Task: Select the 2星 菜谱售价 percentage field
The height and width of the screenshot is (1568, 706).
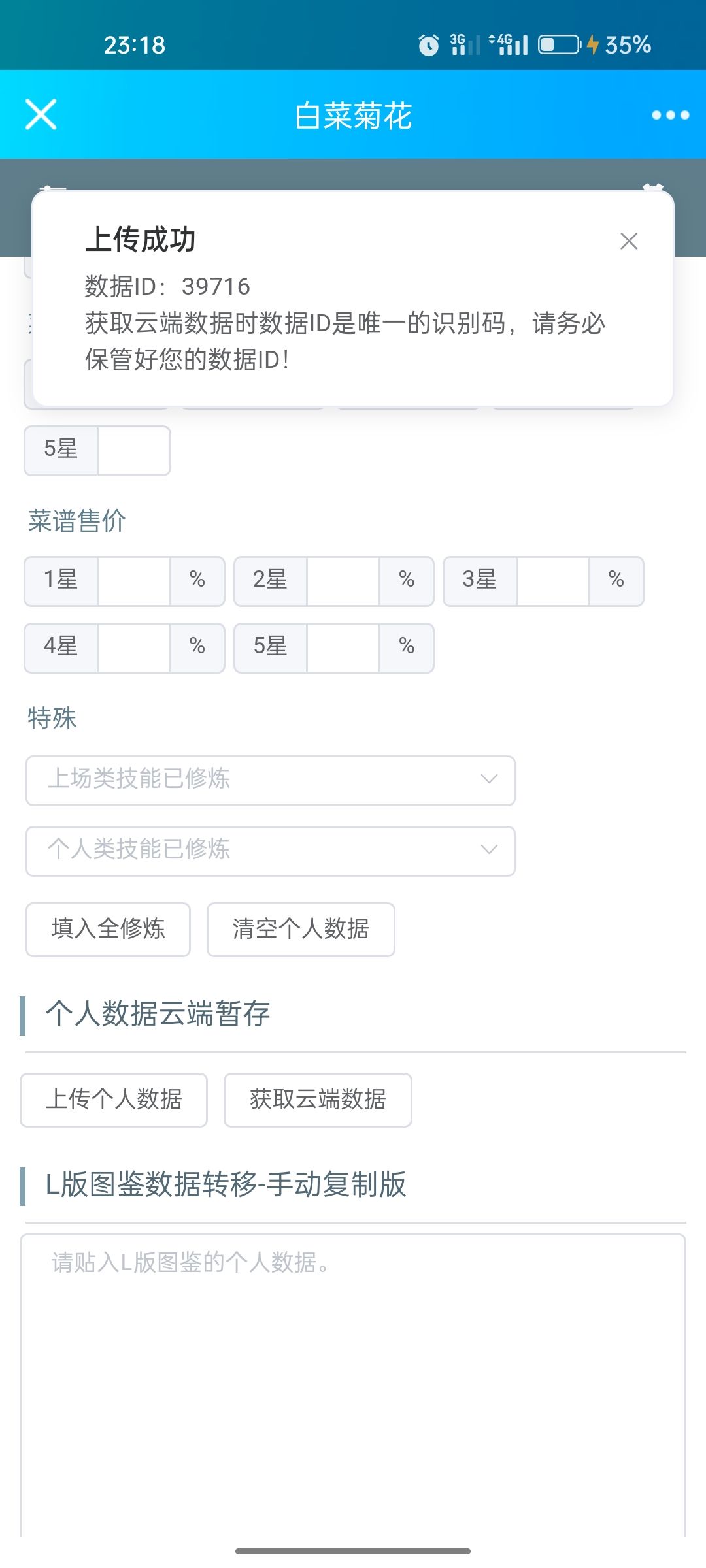Action: click(x=343, y=581)
